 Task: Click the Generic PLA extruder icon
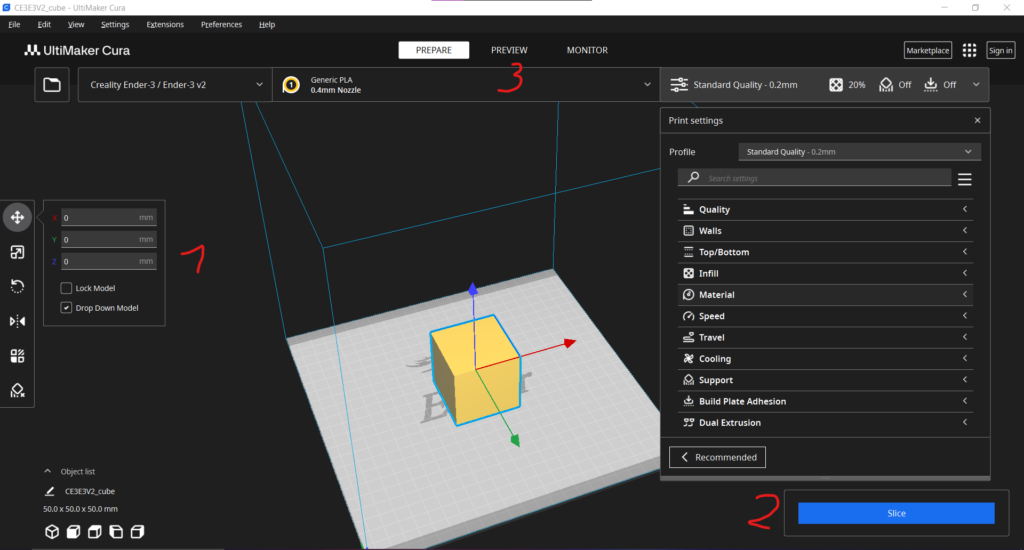pos(291,85)
